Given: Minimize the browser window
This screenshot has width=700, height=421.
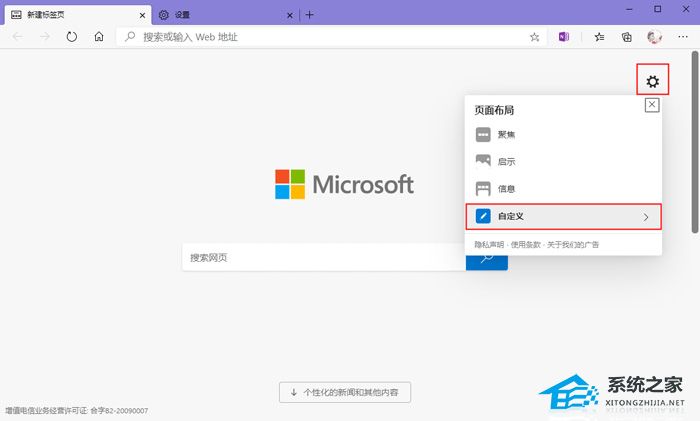Looking at the screenshot, I should click(x=629, y=9).
